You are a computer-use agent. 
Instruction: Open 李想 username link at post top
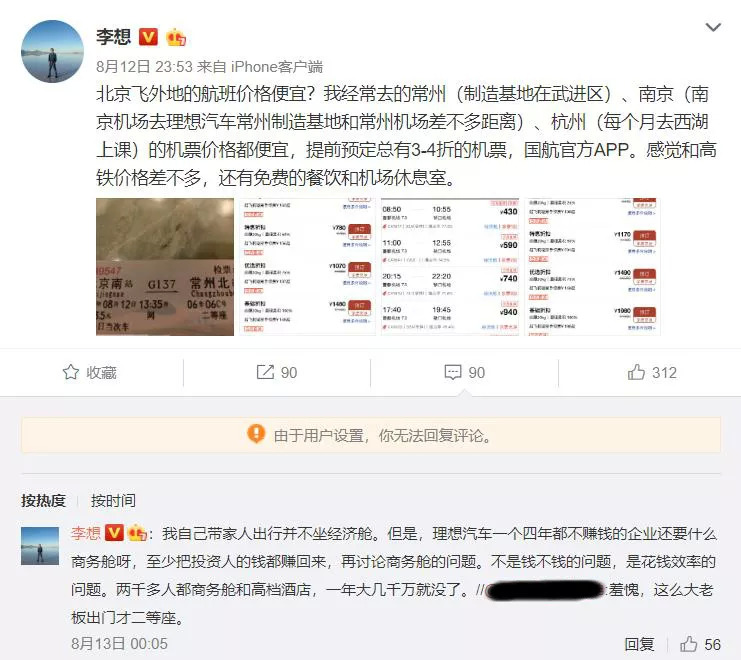pos(113,36)
